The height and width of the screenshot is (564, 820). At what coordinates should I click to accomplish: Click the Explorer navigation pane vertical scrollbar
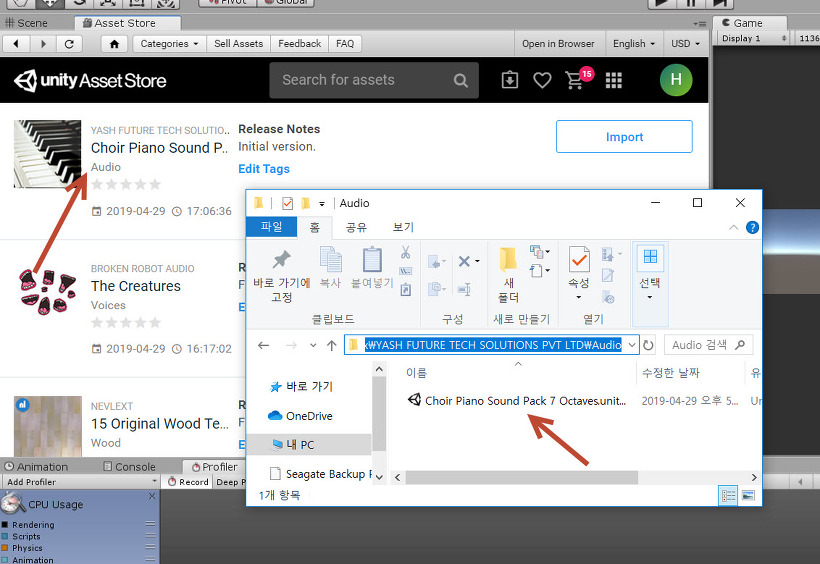[x=380, y=416]
